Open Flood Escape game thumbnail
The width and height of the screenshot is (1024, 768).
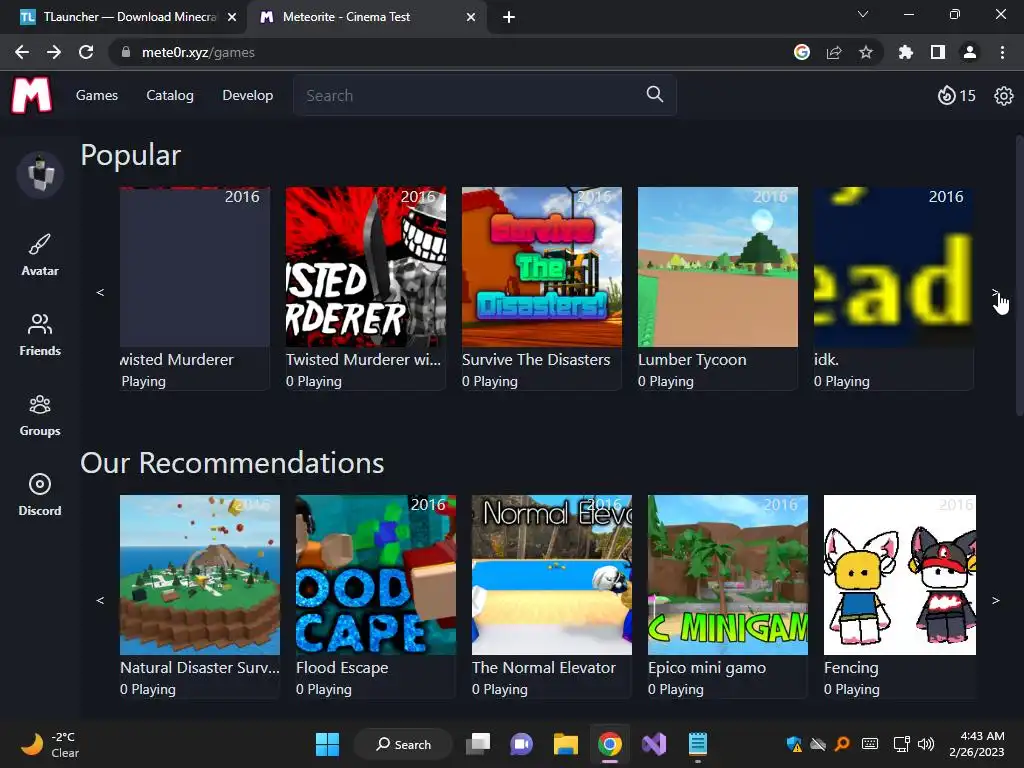coord(376,575)
